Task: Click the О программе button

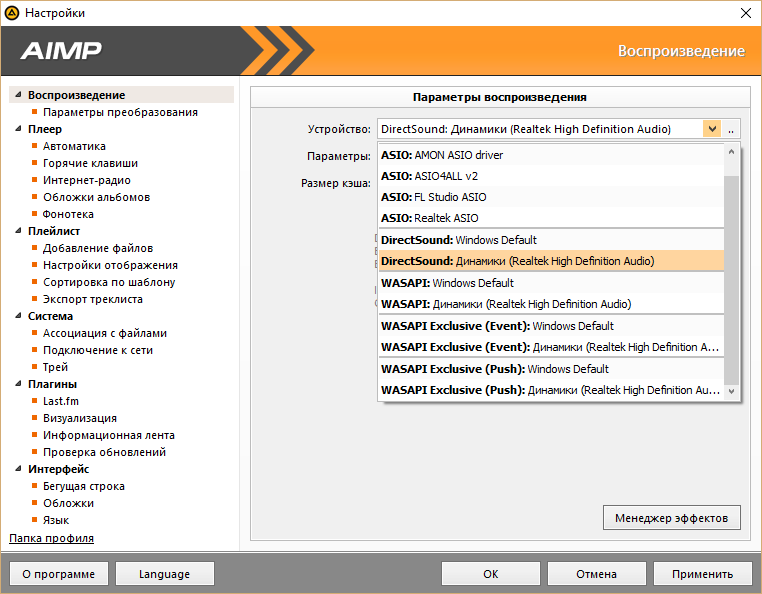Action: coord(58,574)
